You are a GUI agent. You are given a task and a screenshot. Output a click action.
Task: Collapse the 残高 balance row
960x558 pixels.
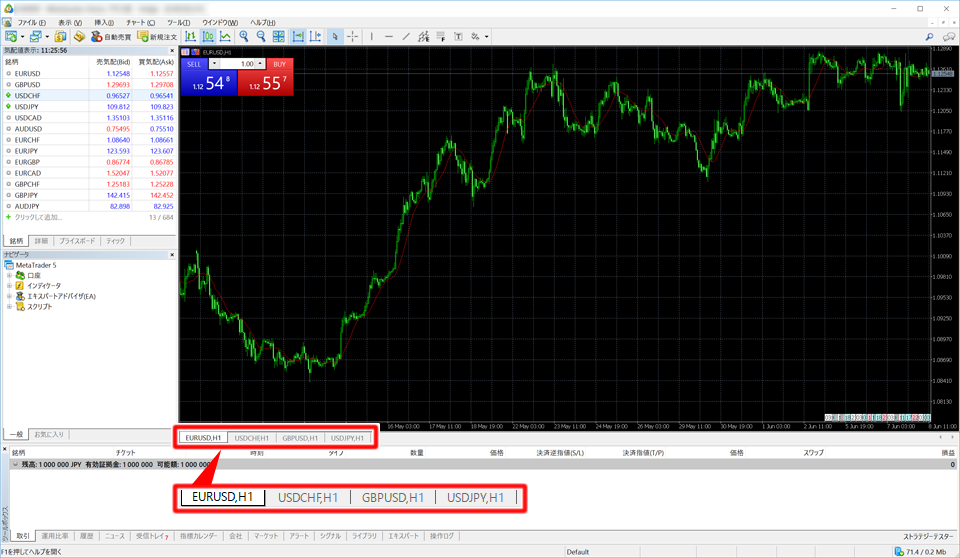(x=15, y=464)
